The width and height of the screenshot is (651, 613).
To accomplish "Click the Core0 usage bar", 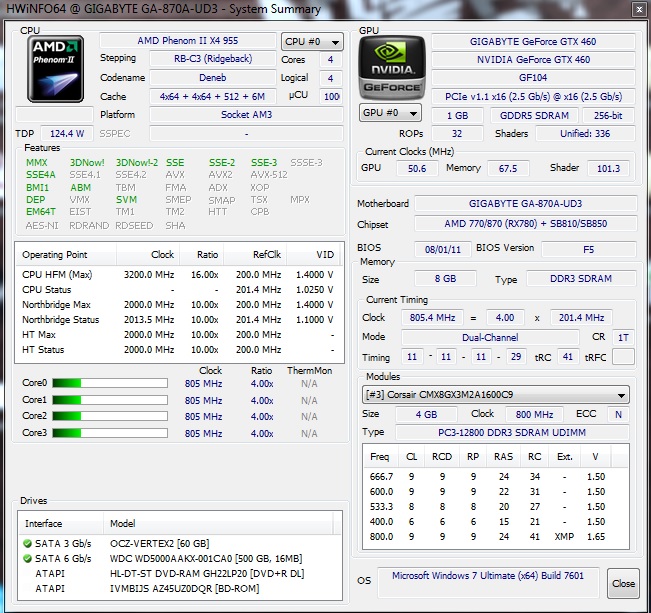I will (110, 383).
